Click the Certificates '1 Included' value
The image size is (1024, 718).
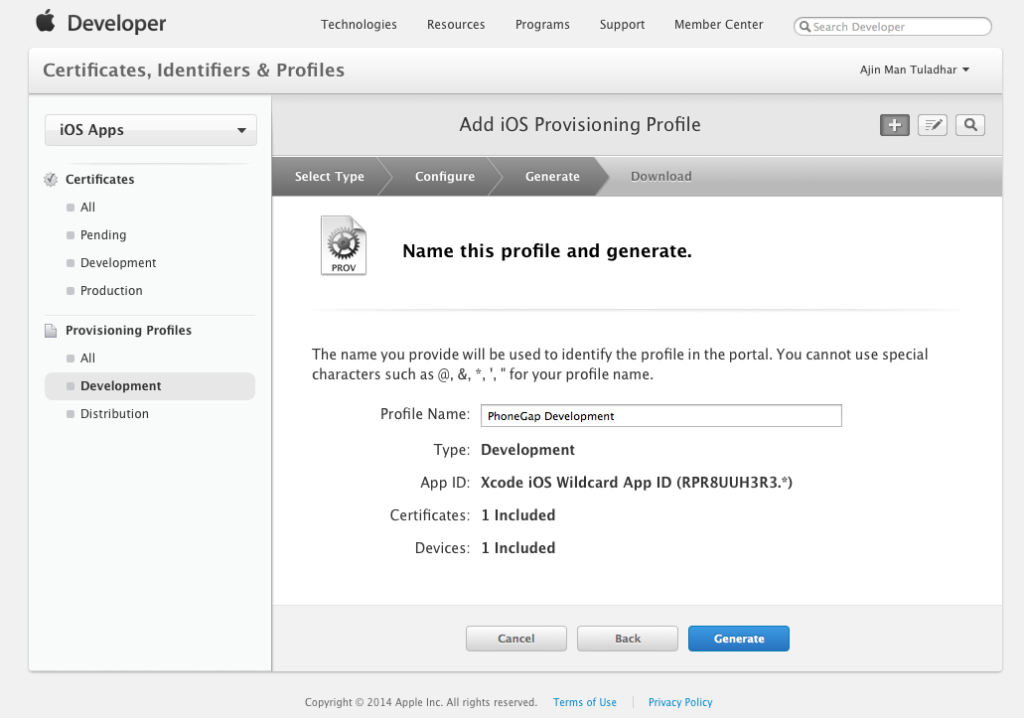pyautogui.click(x=518, y=515)
